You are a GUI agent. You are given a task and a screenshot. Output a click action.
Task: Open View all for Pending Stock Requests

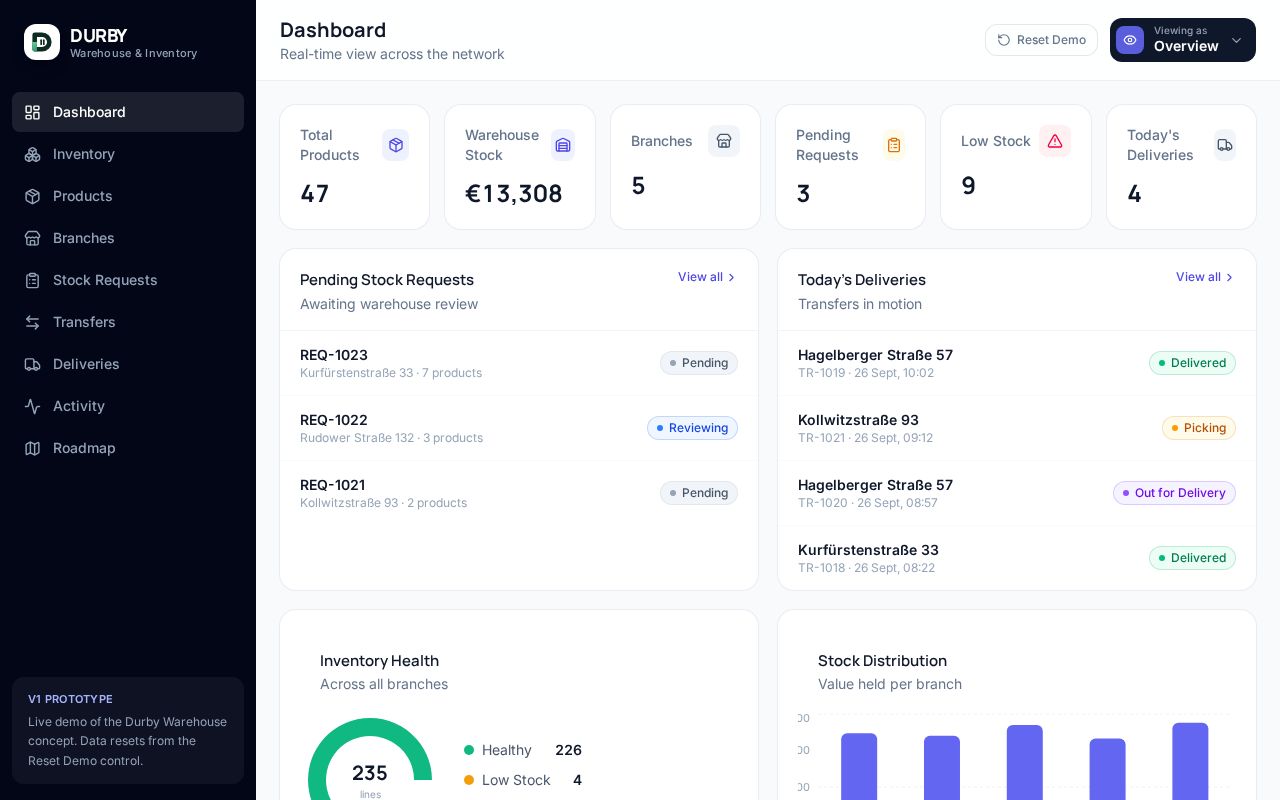(x=707, y=277)
